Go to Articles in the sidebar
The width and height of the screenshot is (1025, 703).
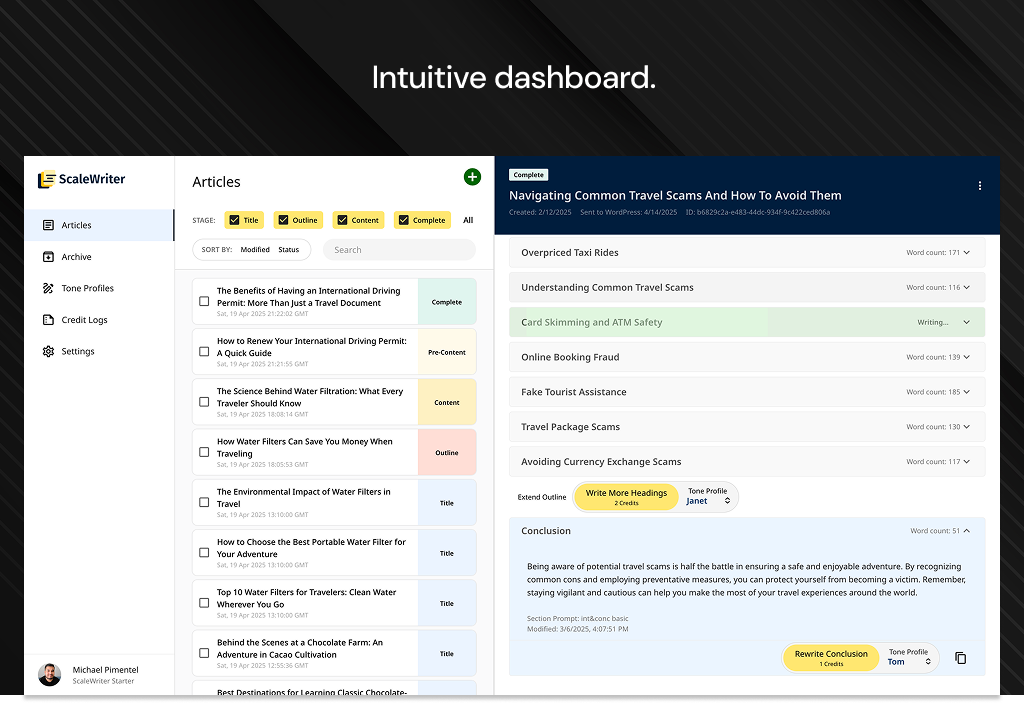tap(76, 226)
